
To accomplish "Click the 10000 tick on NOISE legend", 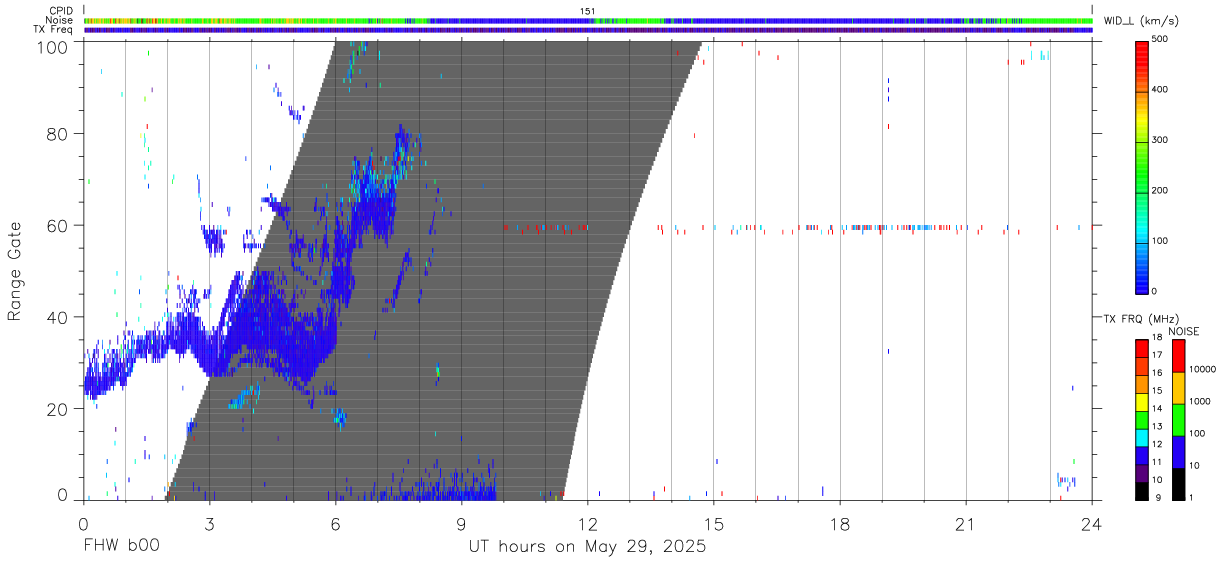I will pos(1201,370).
